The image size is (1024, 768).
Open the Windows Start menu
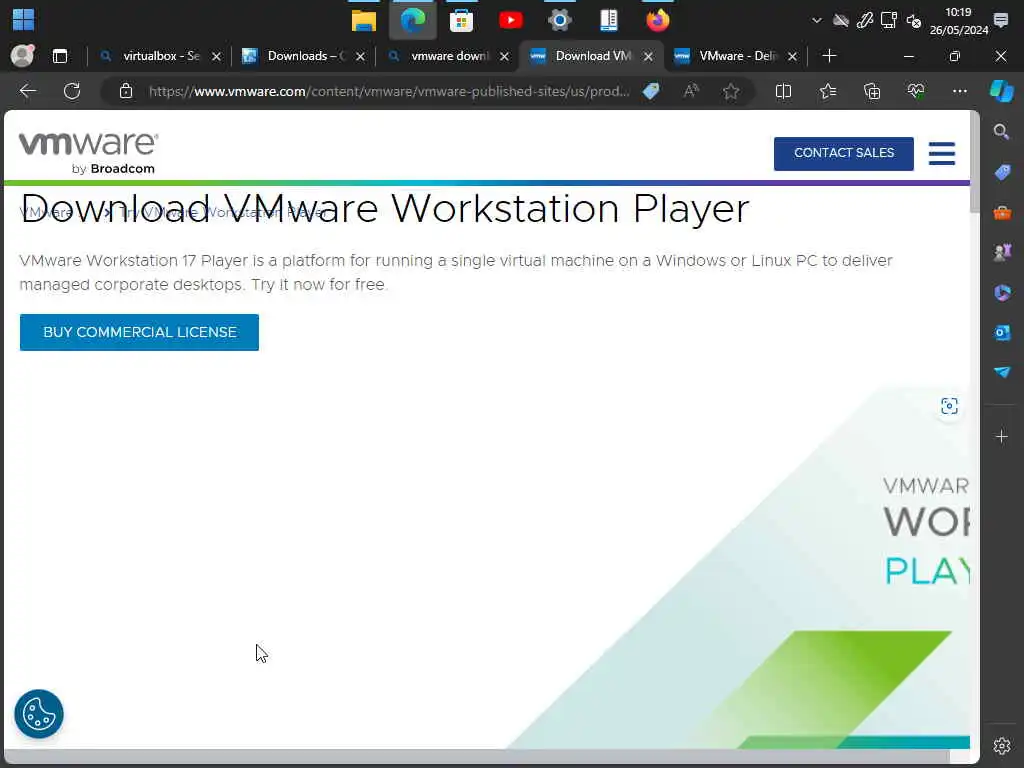click(23, 20)
